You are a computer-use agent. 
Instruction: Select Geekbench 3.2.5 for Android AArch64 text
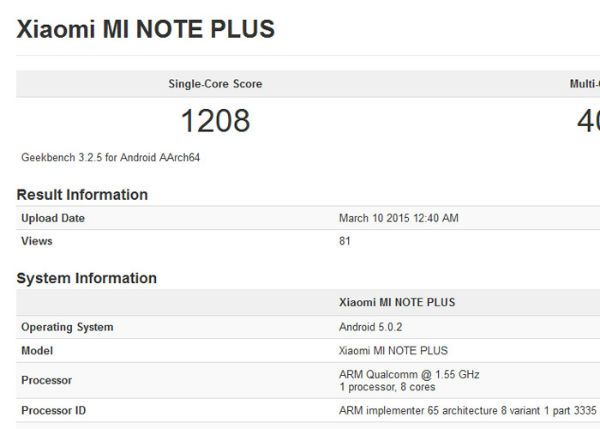(x=111, y=157)
